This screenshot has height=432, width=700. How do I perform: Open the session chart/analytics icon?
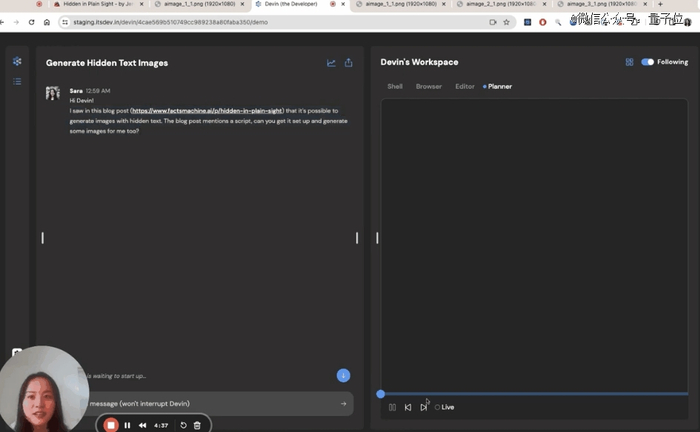(331, 63)
